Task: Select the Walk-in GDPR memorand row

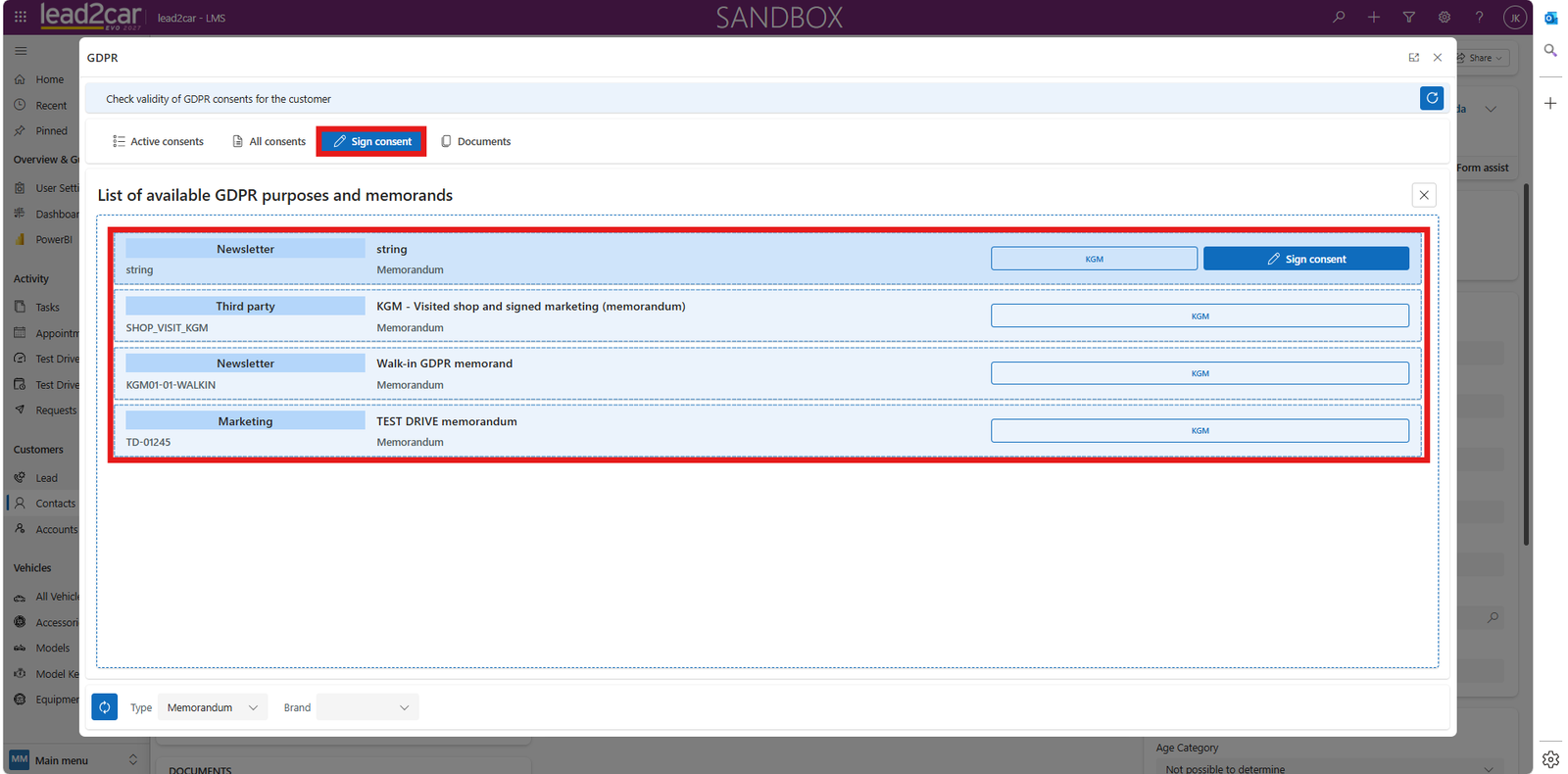Action: point(768,373)
